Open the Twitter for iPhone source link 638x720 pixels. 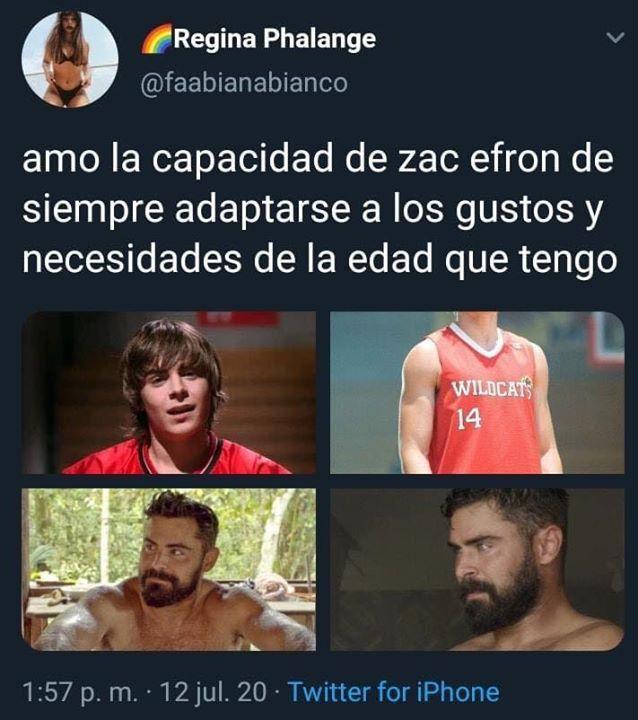click(x=394, y=692)
